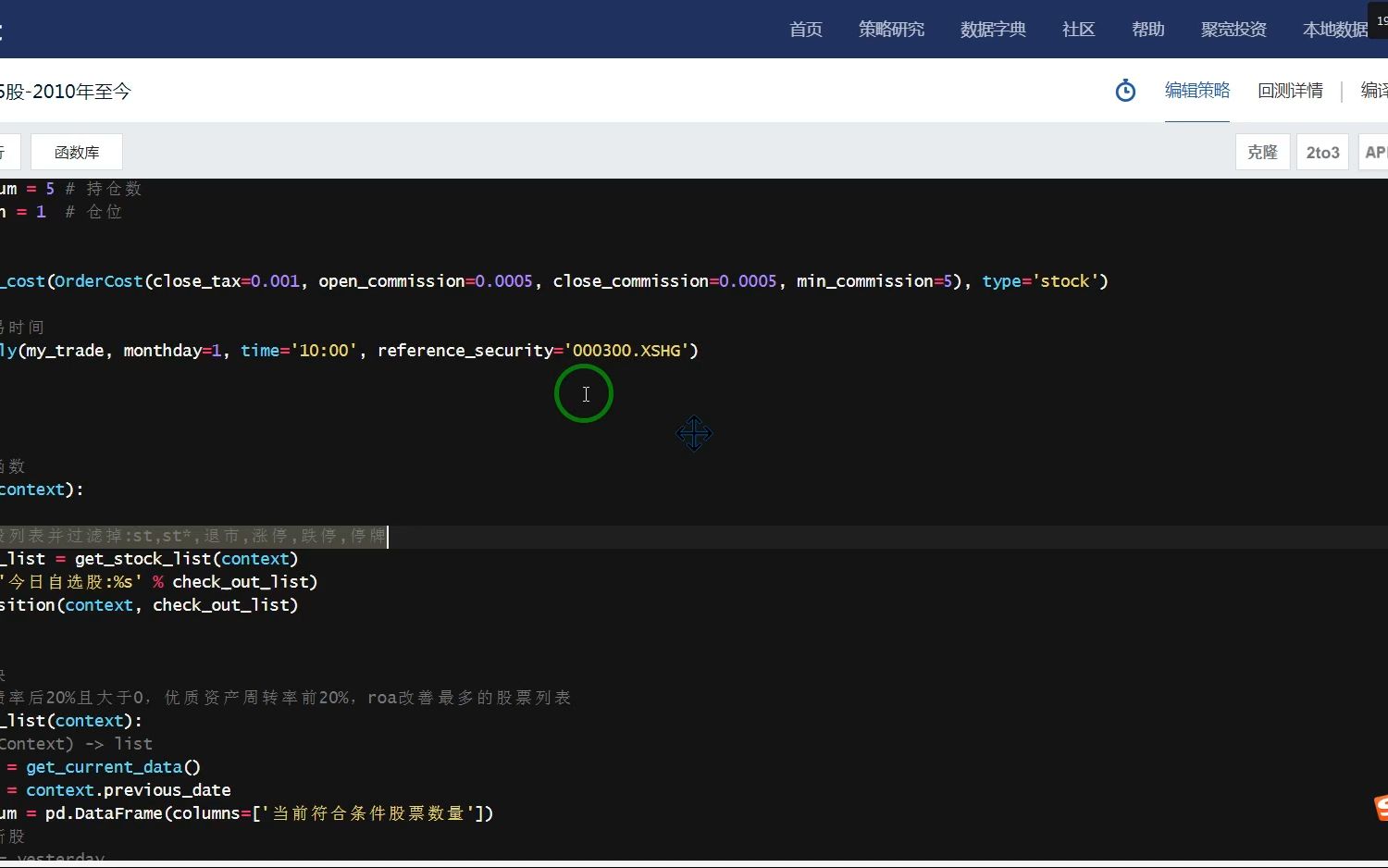Open the 帮助 menu
The height and width of the screenshot is (868, 1388).
[1147, 30]
